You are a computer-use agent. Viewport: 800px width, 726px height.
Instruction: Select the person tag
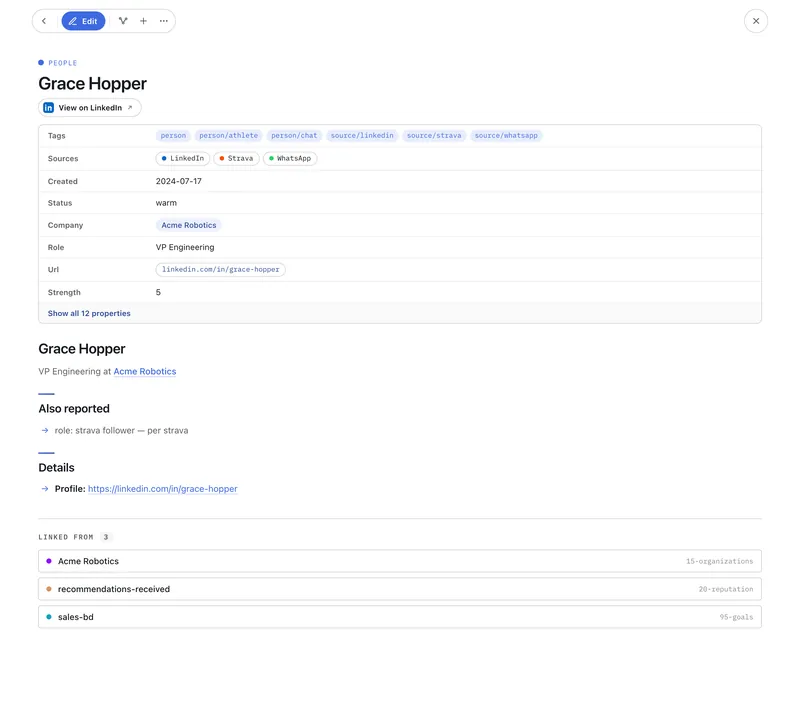[x=173, y=136]
